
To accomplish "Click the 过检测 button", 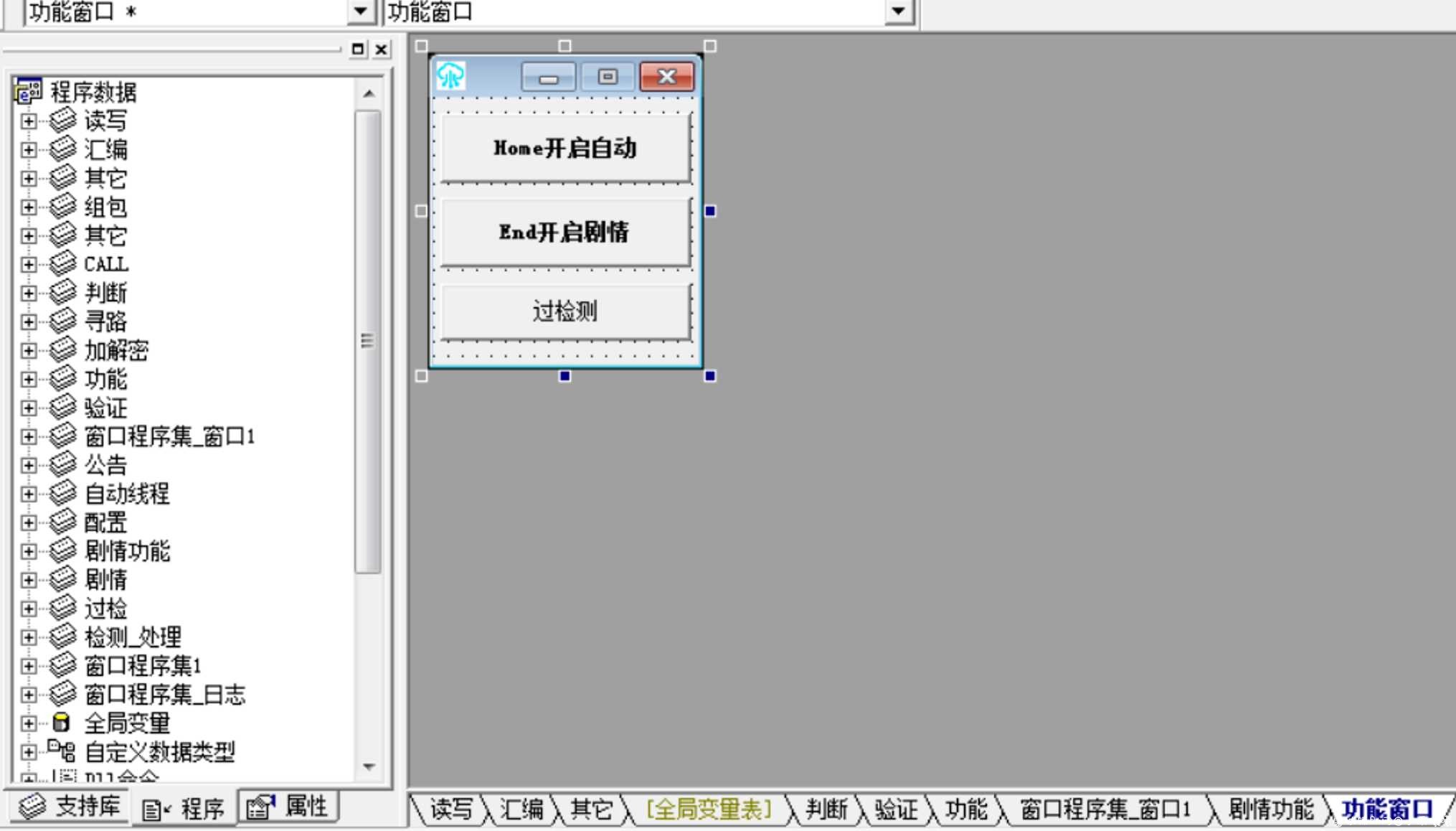I will pos(565,311).
